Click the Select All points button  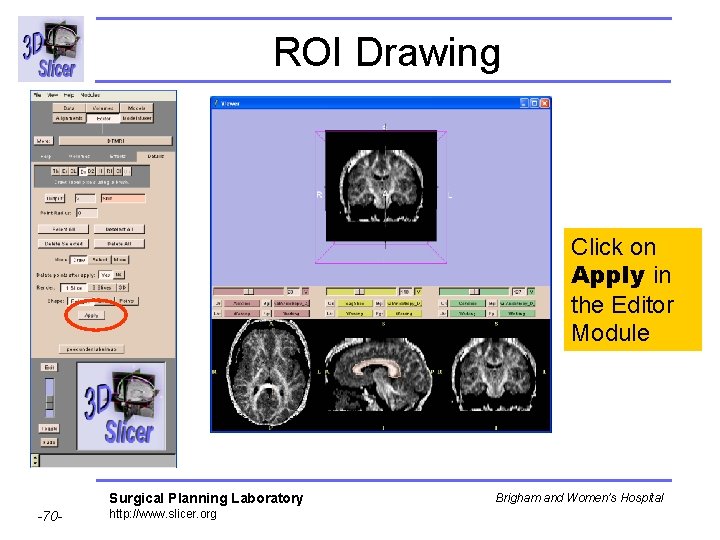63,229
